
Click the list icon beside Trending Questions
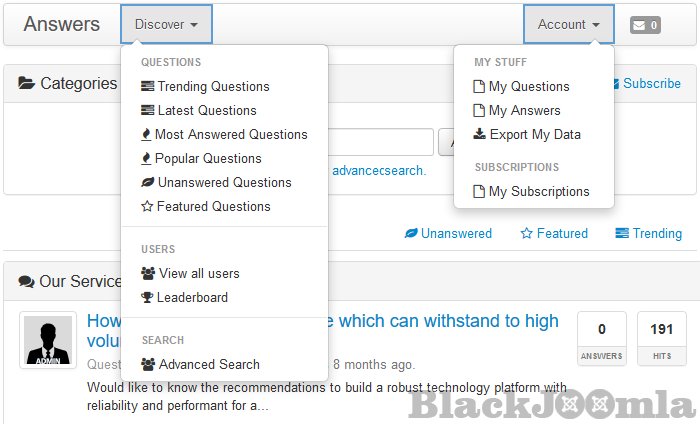click(x=148, y=86)
